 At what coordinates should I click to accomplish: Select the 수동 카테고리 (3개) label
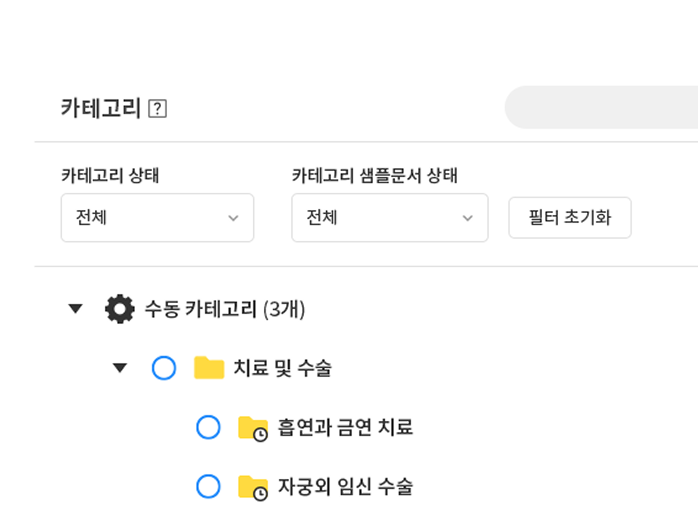point(225,309)
